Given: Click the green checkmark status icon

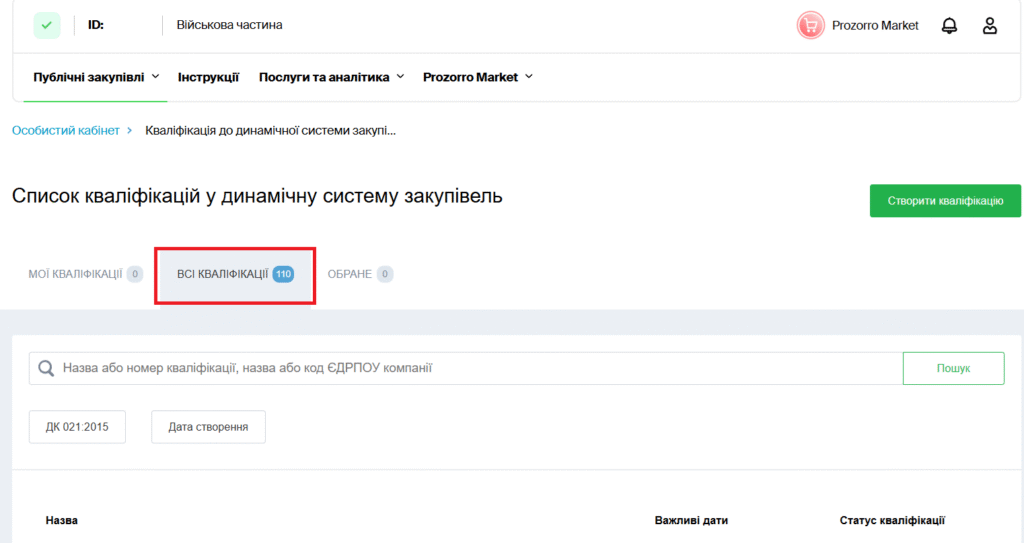Looking at the screenshot, I should 46,25.
